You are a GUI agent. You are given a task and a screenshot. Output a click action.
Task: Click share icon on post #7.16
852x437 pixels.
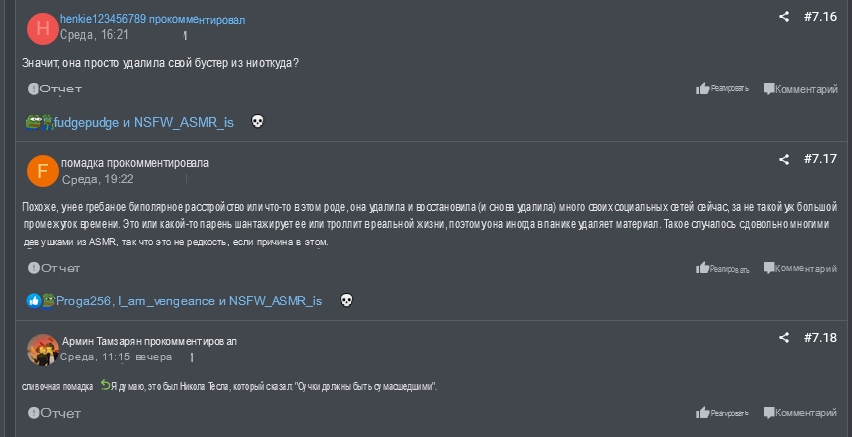click(784, 17)
